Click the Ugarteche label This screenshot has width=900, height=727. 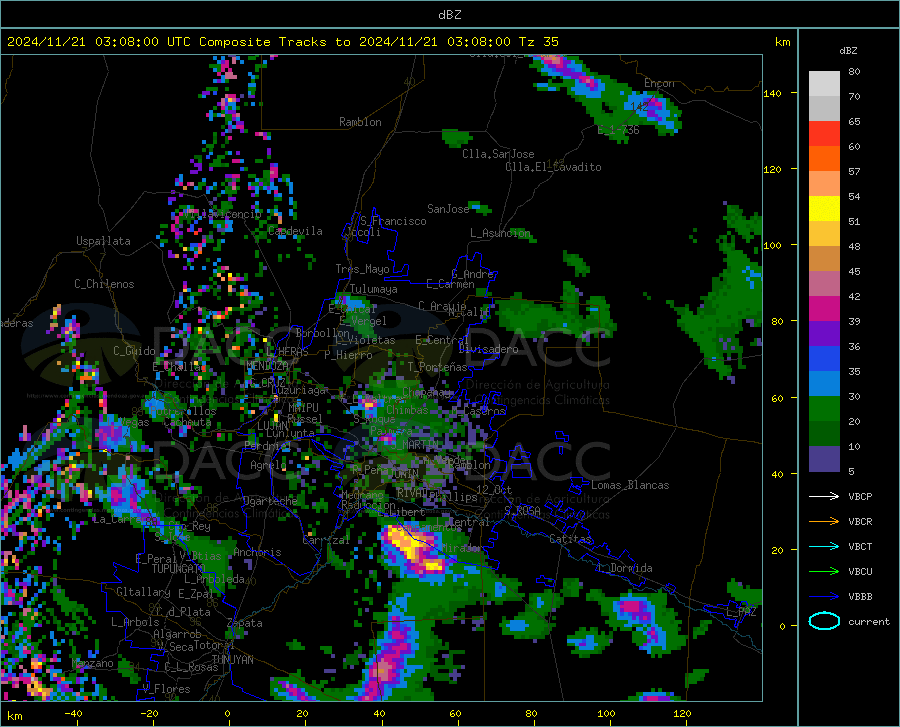tap(270, 500)
